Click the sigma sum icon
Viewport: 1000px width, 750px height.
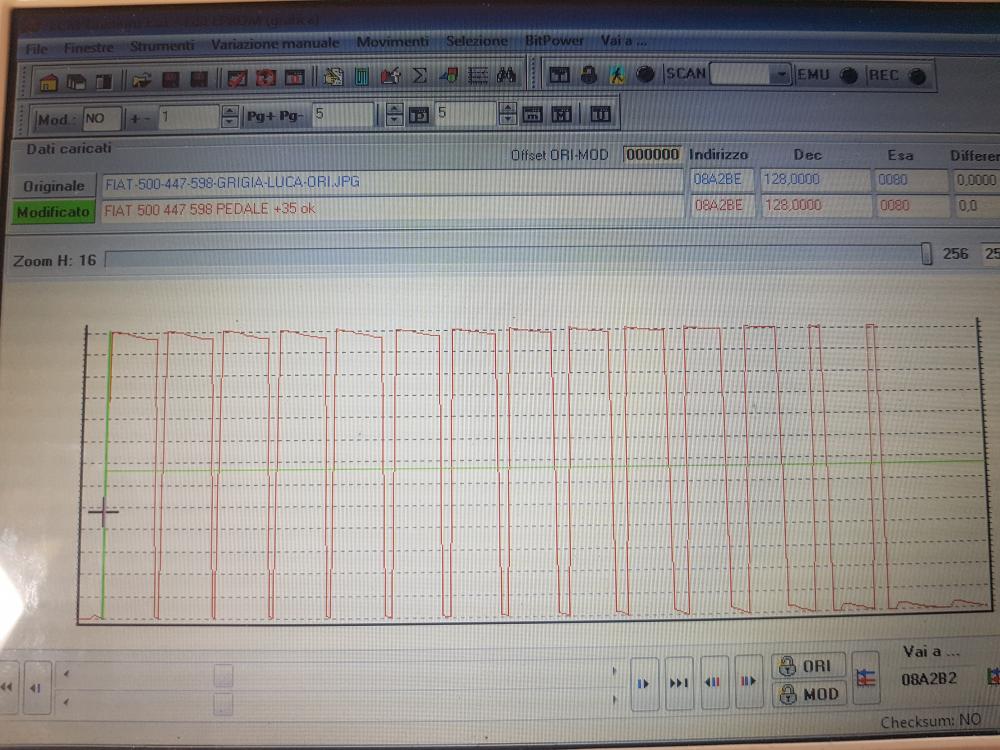420,76
